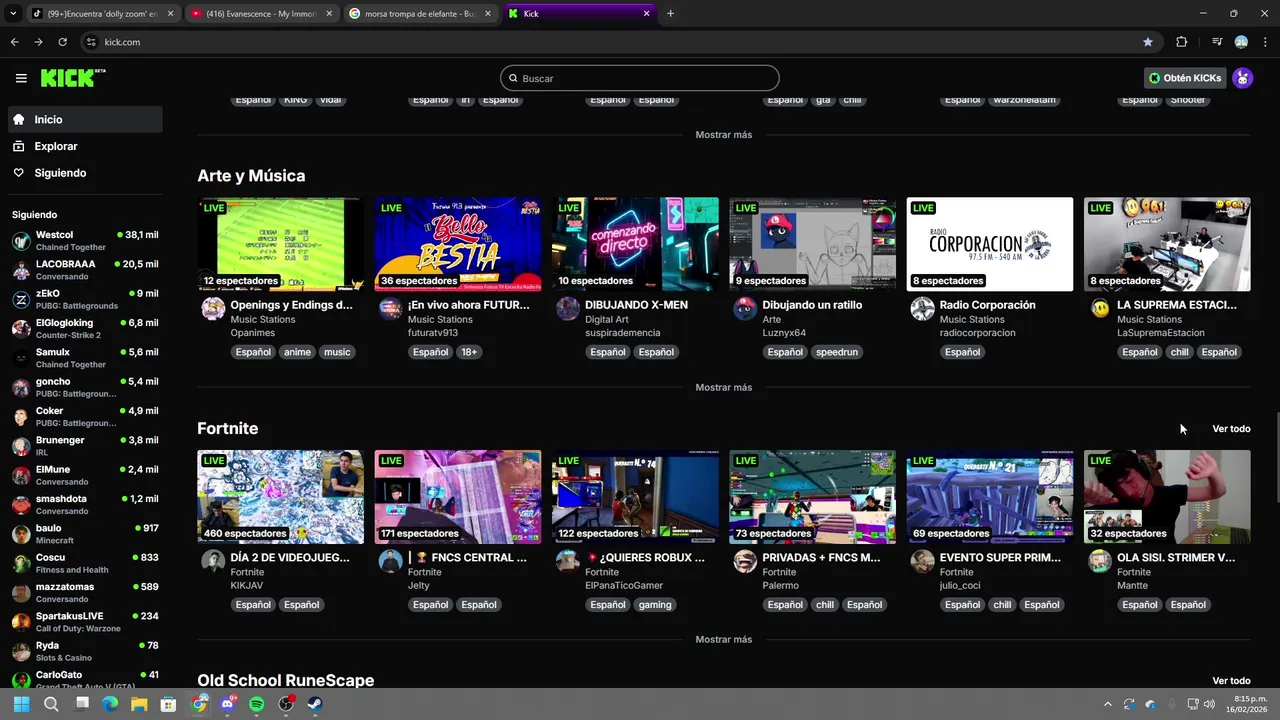Open julio_coci EVENTO SUPER stream thumbnail
Viewport: 1280px width, 720px height.
[x=990, y=497]
